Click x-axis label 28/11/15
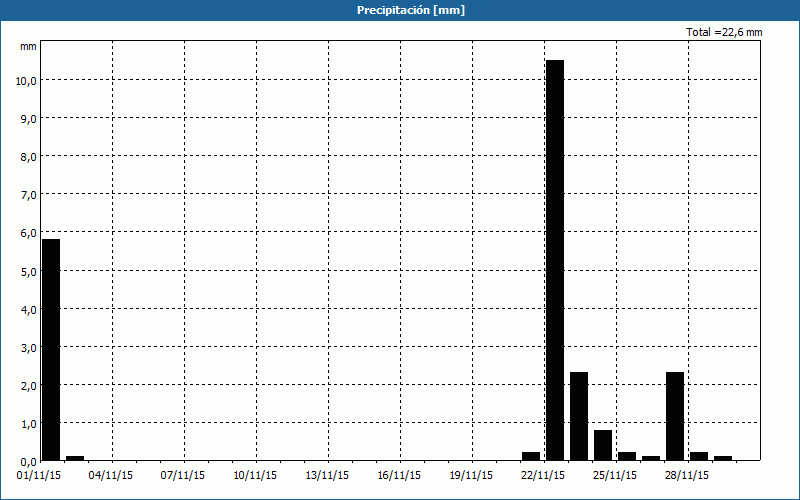This screenshot has width=800, height=500. pyautogui.click(x=687, y=476)
